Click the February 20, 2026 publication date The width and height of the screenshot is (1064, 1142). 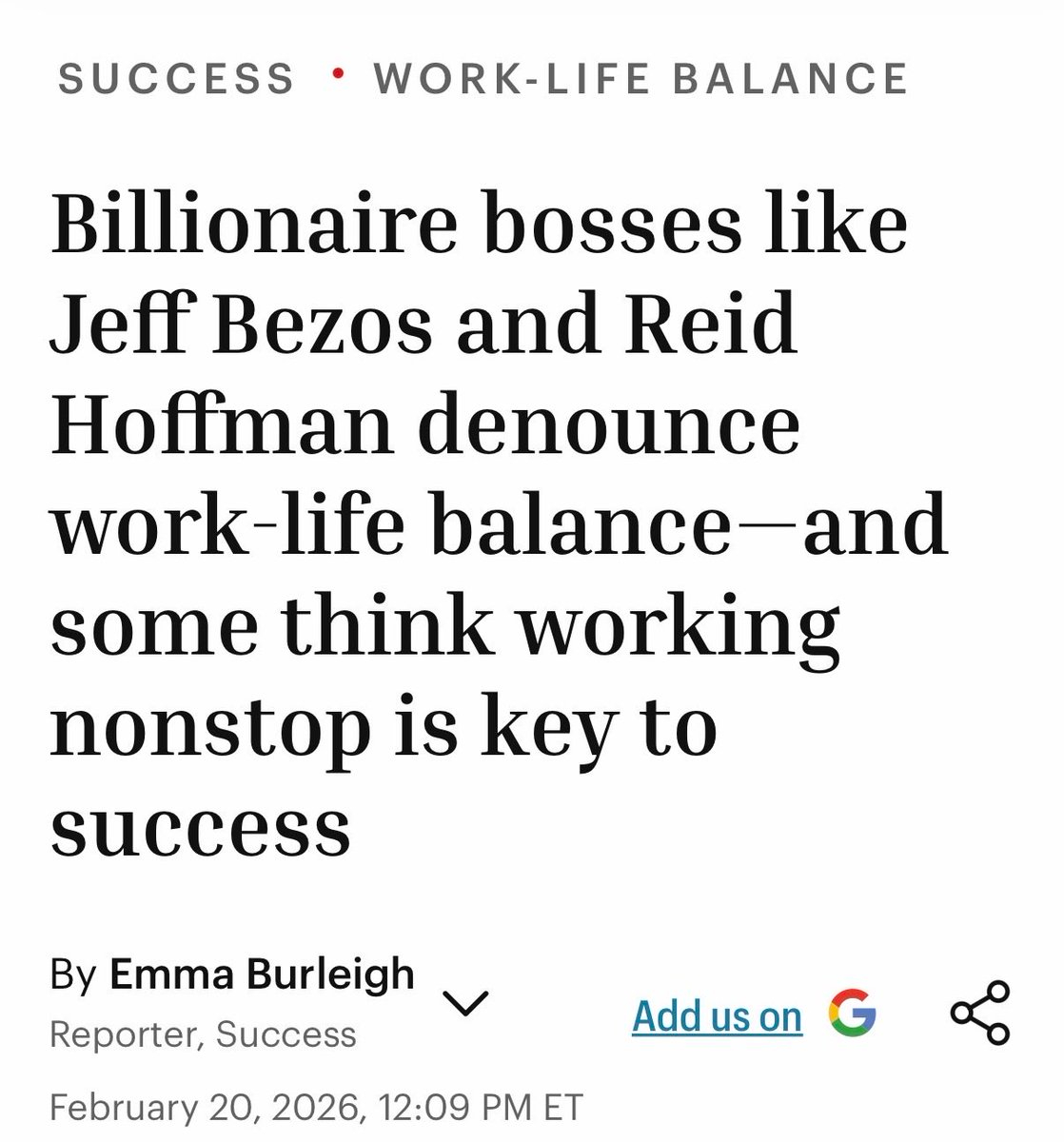(x=204, y=1107)
